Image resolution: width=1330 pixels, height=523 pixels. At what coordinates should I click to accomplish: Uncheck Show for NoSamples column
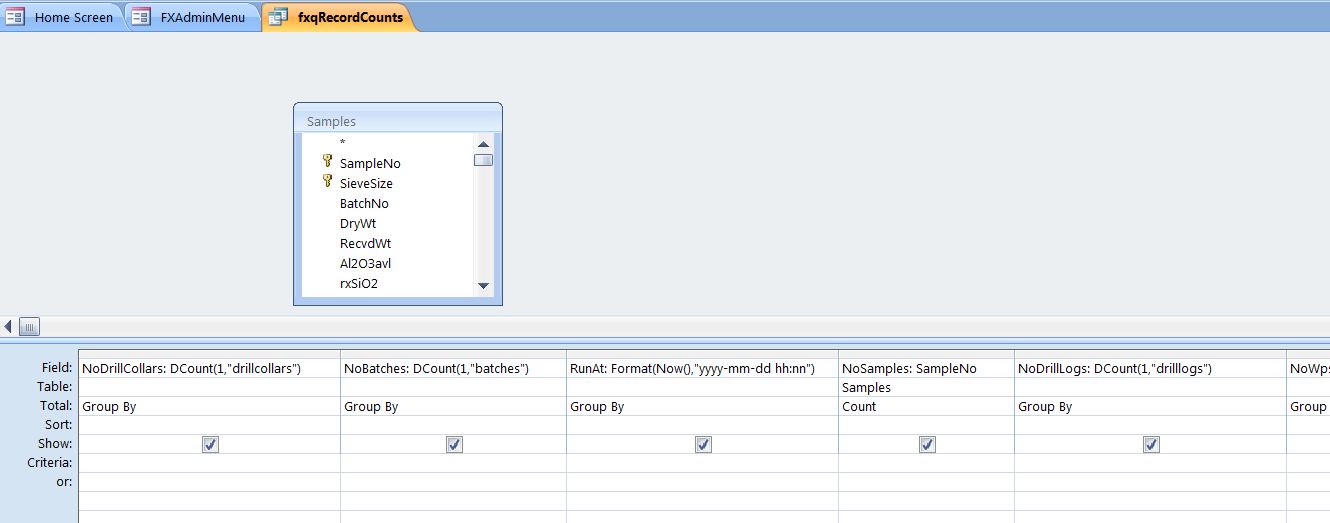click(927, 444)
